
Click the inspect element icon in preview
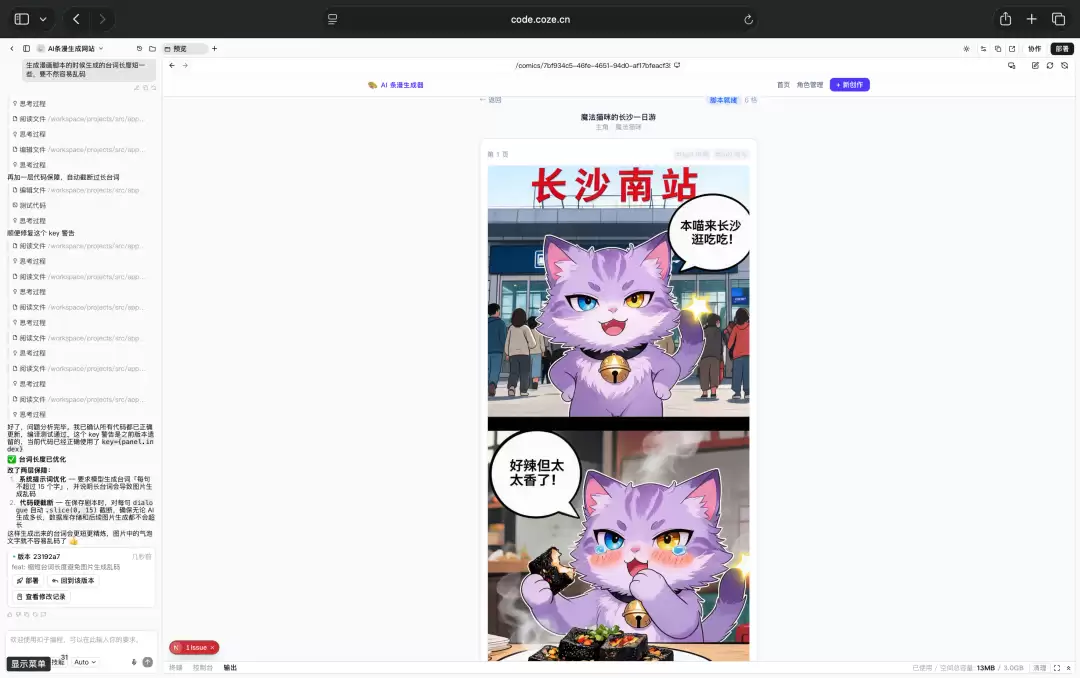pos(1064,65)
